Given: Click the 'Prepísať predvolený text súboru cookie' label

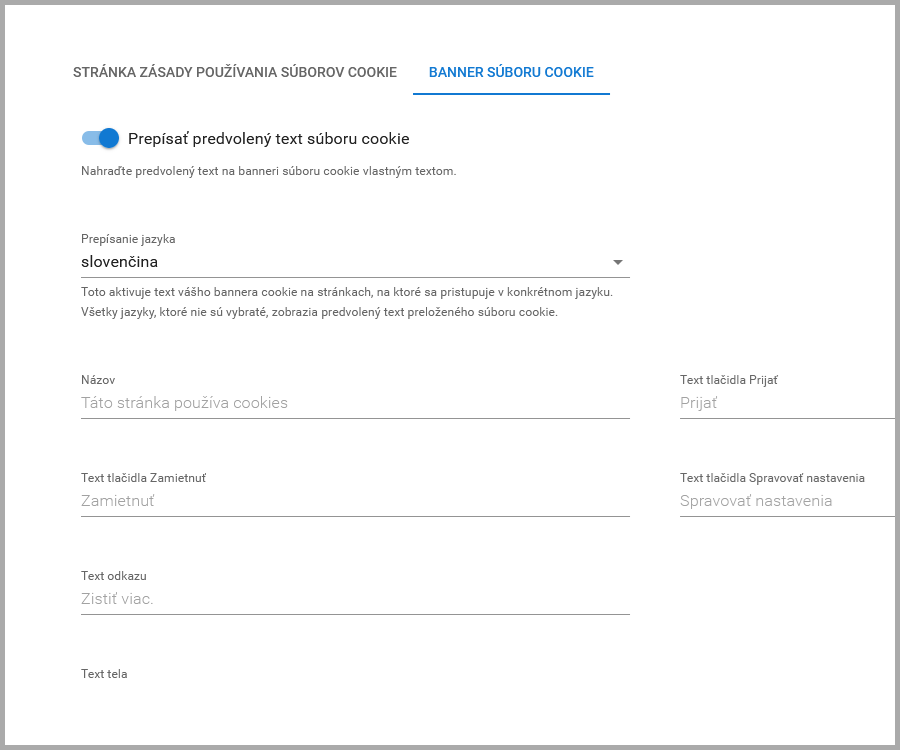Looking at the screenshot, I should [268, 139].
